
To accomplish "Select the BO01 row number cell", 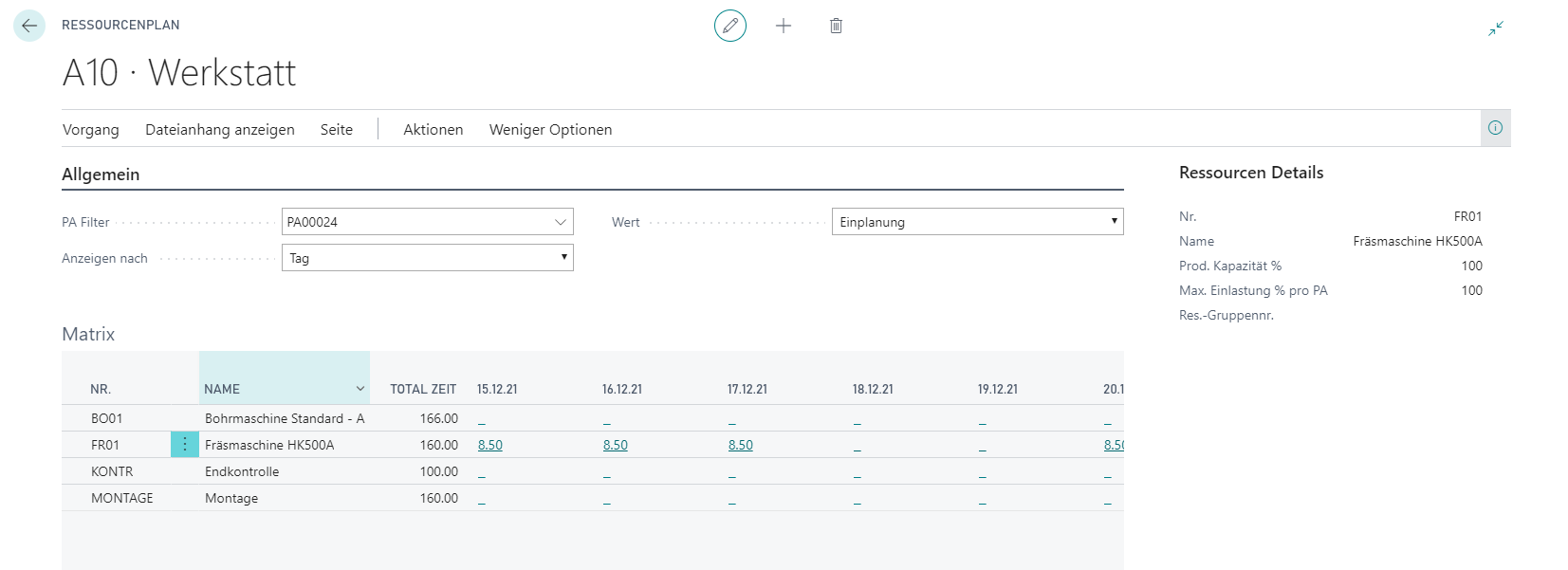I will (x=107, y=418).
